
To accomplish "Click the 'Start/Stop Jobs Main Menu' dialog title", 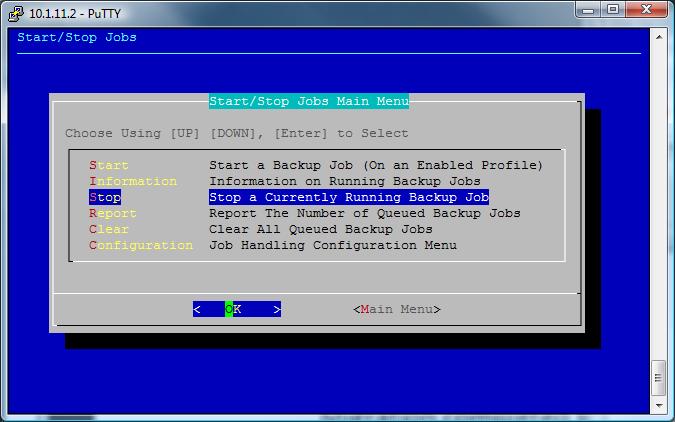I will coord(309,101).
